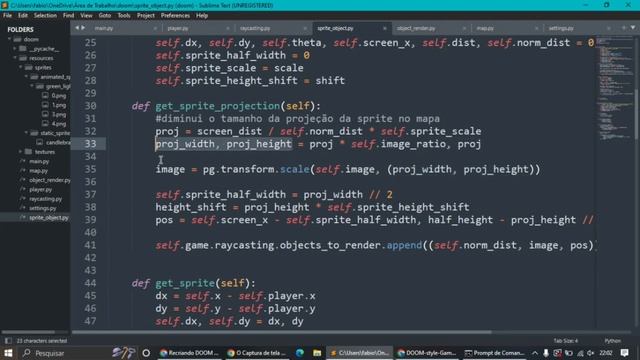The height and width of the screenshot is (360, 640).
Task: Open the Goto menu
Action: click(105, 16)
